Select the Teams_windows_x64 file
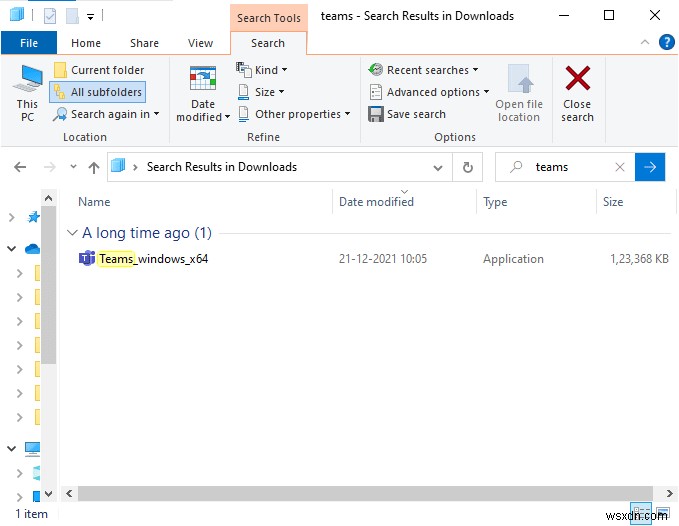Screen dimensions: 679x526 tap(153, 259)
